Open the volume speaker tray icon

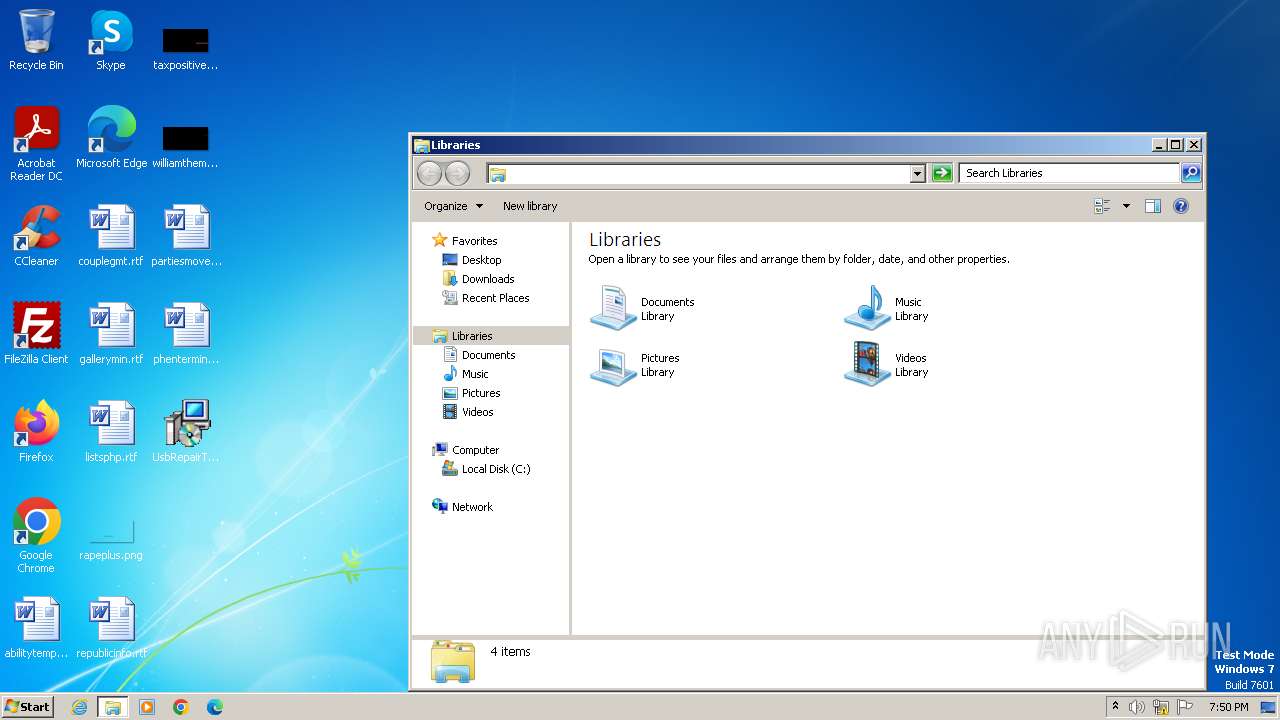[x=1137, y=707]
